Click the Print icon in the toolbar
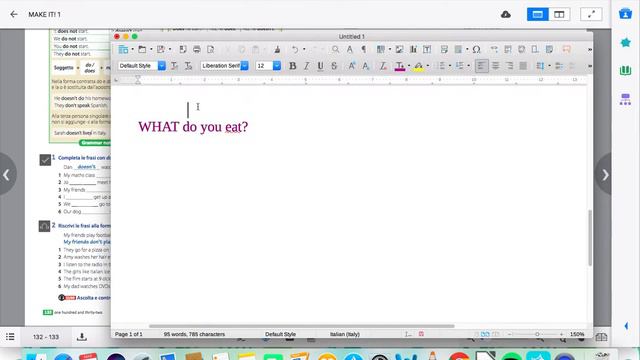Viewport: 640px width, 360px height. 197,49
